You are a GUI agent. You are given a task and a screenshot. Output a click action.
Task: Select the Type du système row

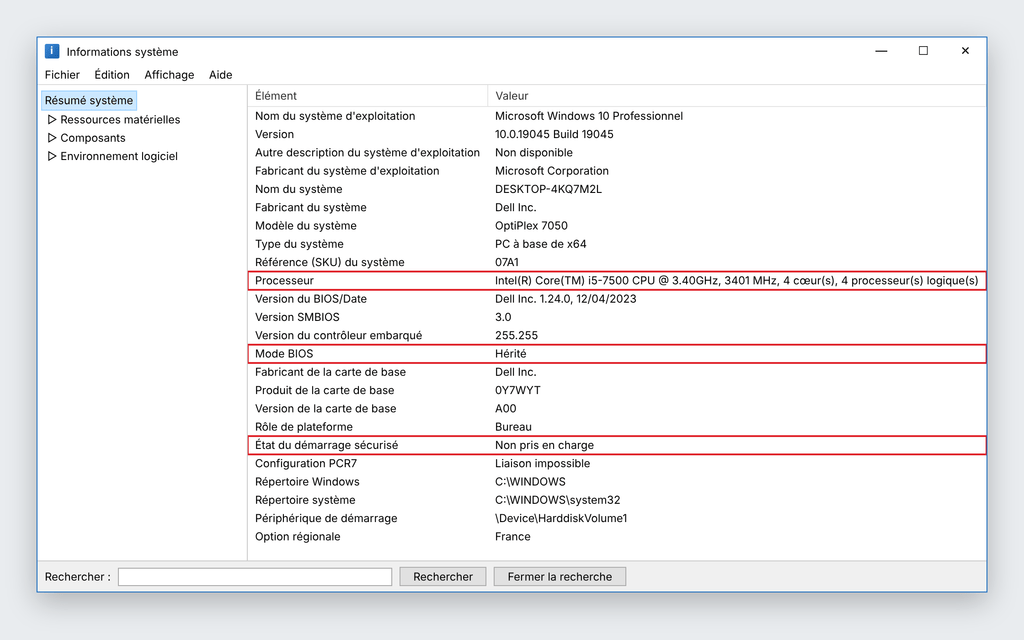coord(616,244)
